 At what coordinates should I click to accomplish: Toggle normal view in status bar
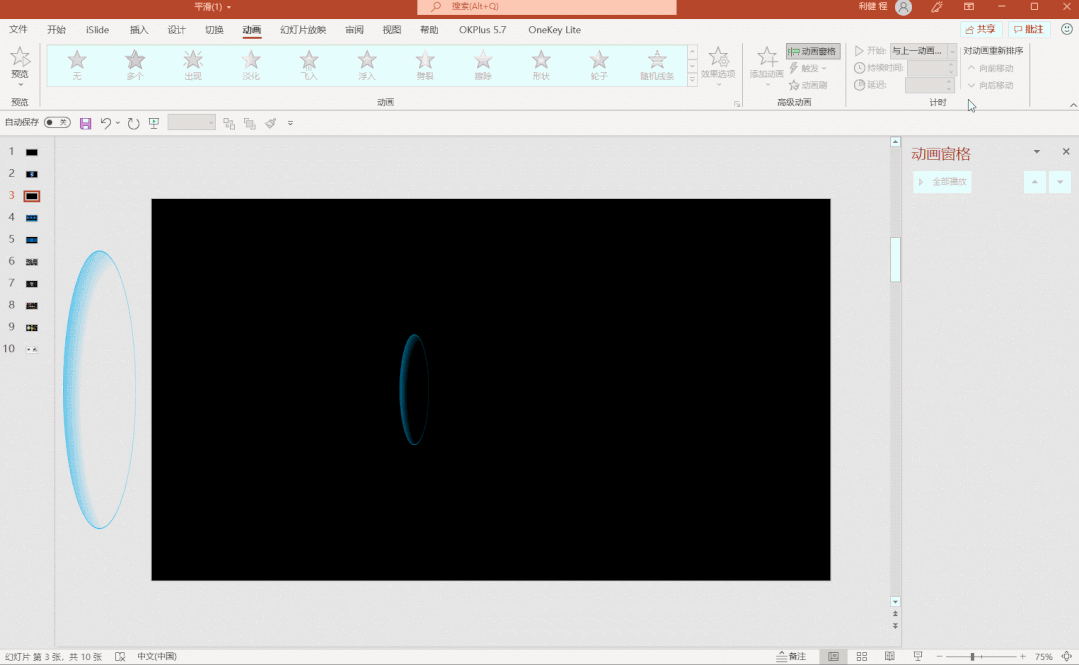833,657
